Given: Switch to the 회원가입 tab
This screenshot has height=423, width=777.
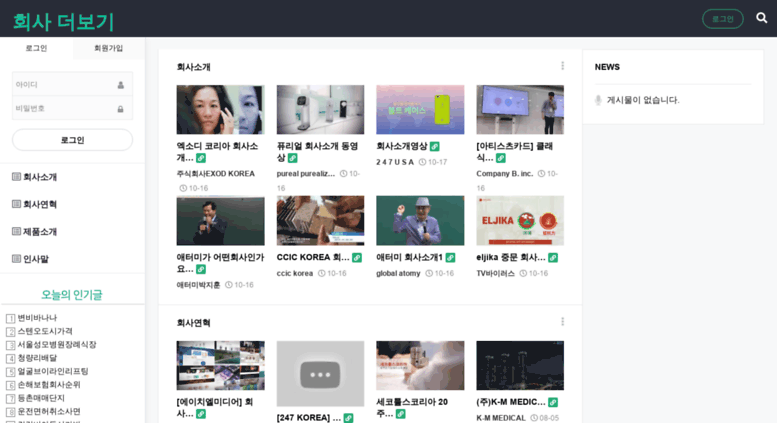Looking at the screenshot, I should point(109,48).
